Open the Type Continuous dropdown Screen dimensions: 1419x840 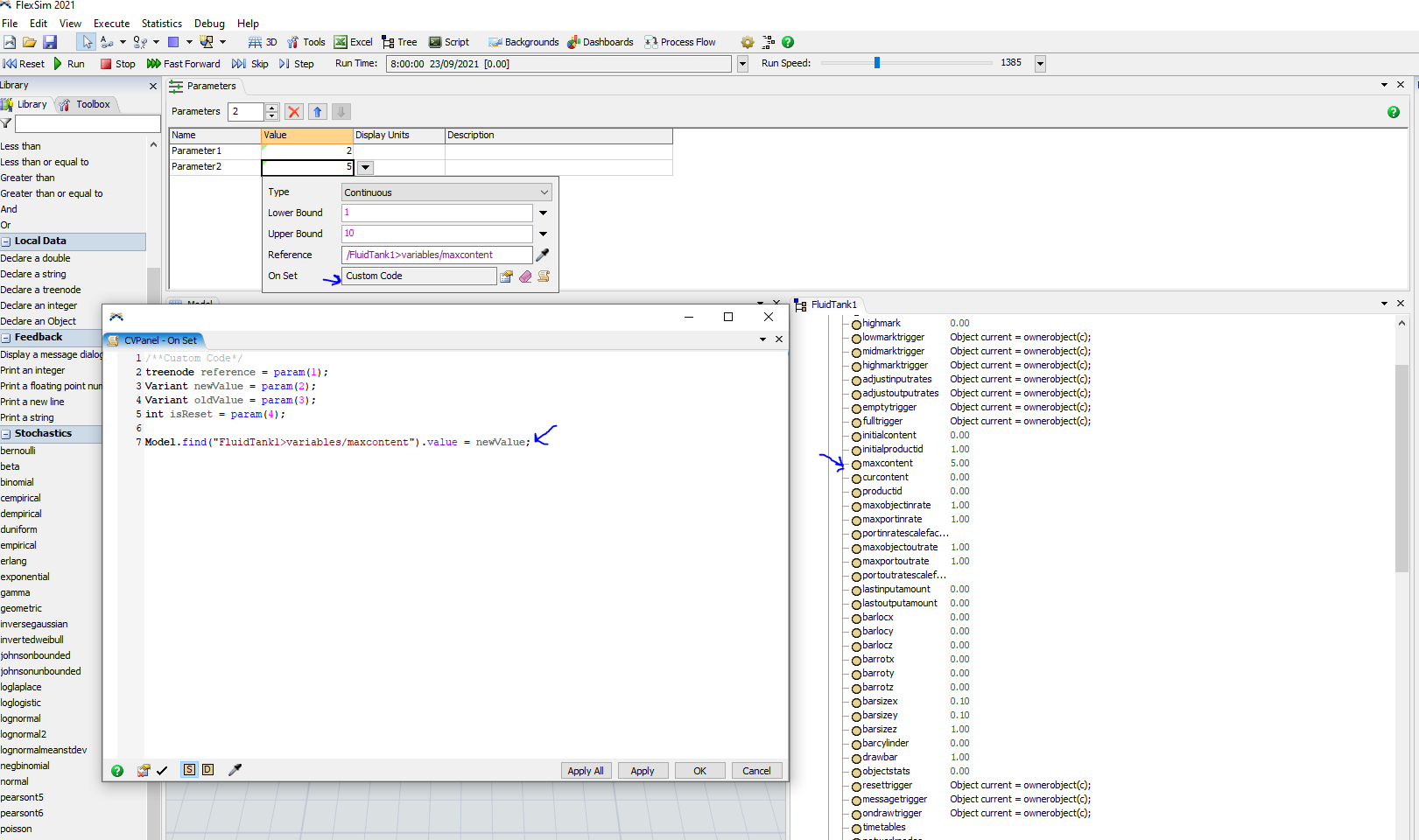click(446, 192)
